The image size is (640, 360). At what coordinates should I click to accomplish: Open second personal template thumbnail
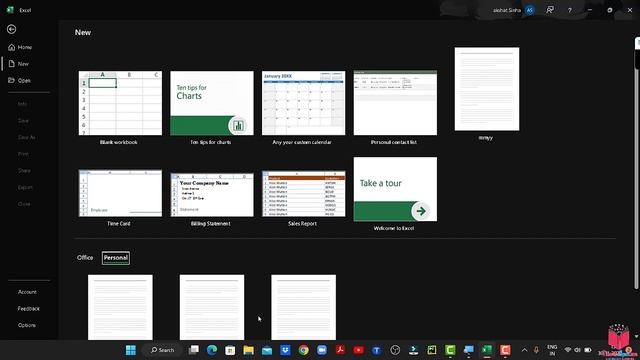coord(212,307)
